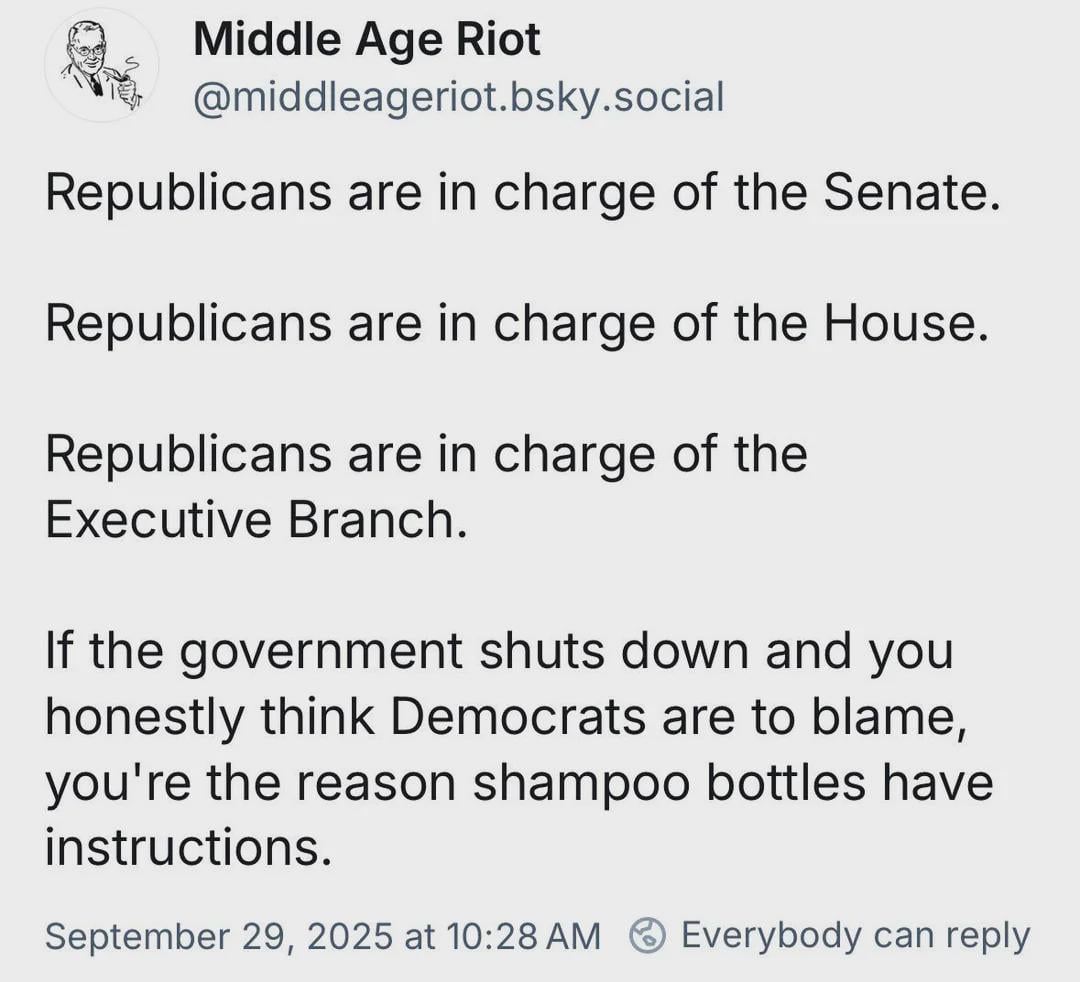
Task: Click the word "honestly" in the post
Action: point(145,716)
